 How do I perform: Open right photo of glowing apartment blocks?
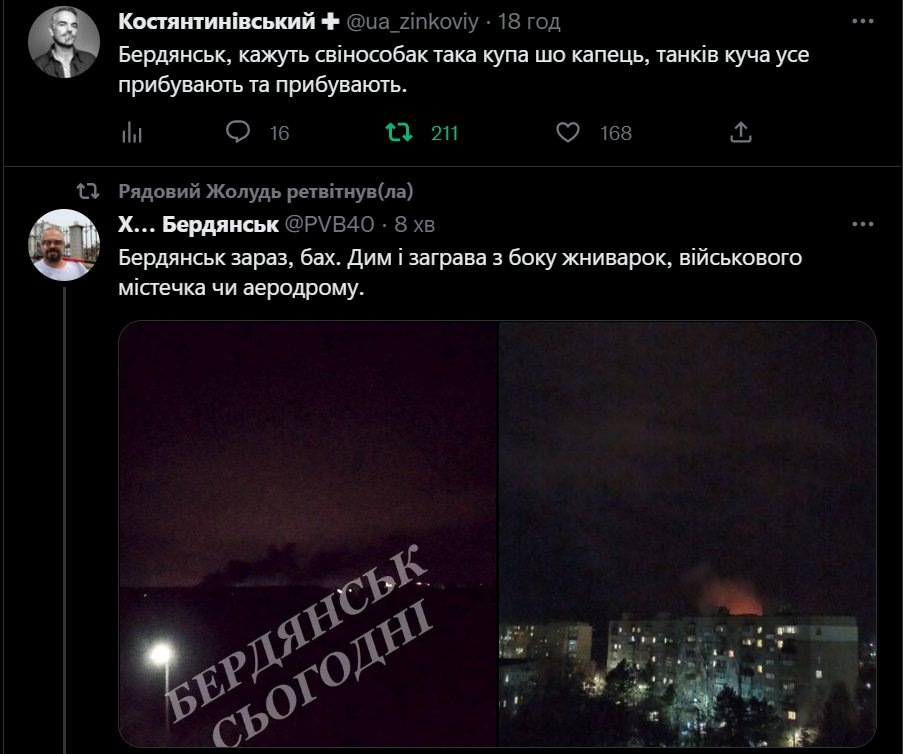(x=688, y=534)
